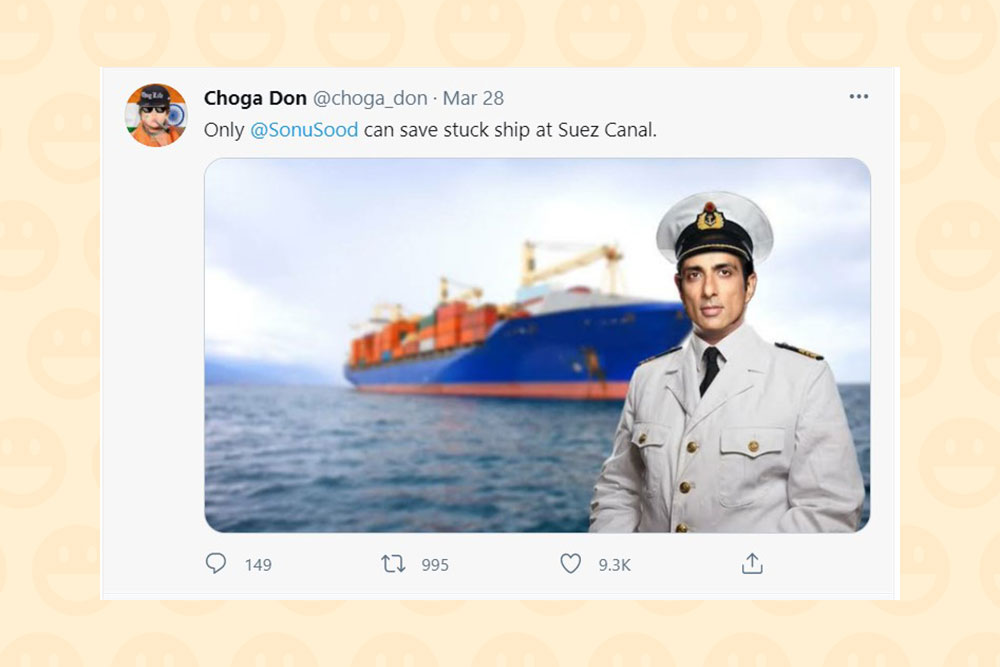Click the word 'Only' in tweet
Screen dimensions: 1000x667
(x=224, y=130)
